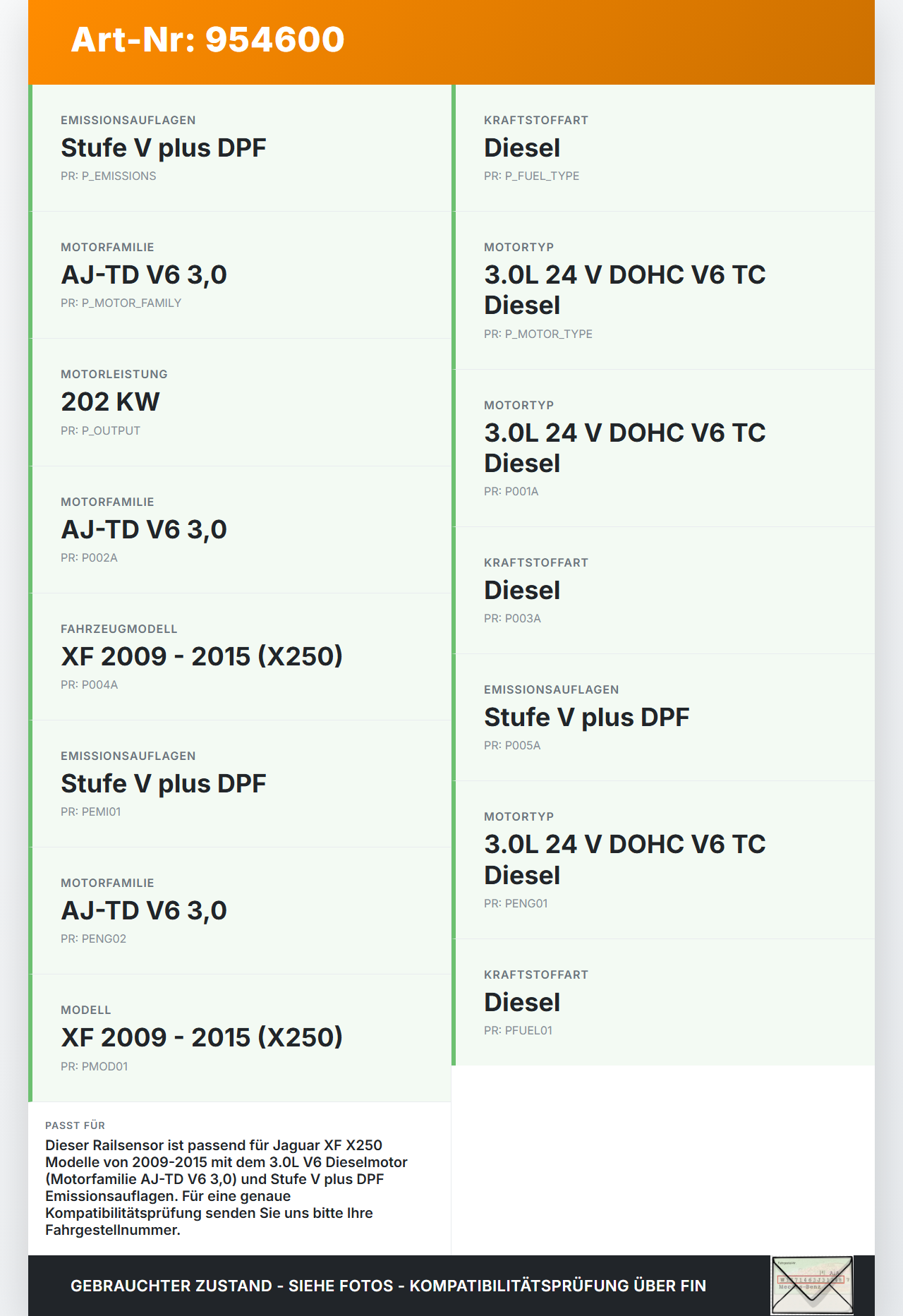903x1316 pixels.
Task: Select the Kraftstoffart card with PR: P_FUEL_TYPE
Action: (664, 148)
